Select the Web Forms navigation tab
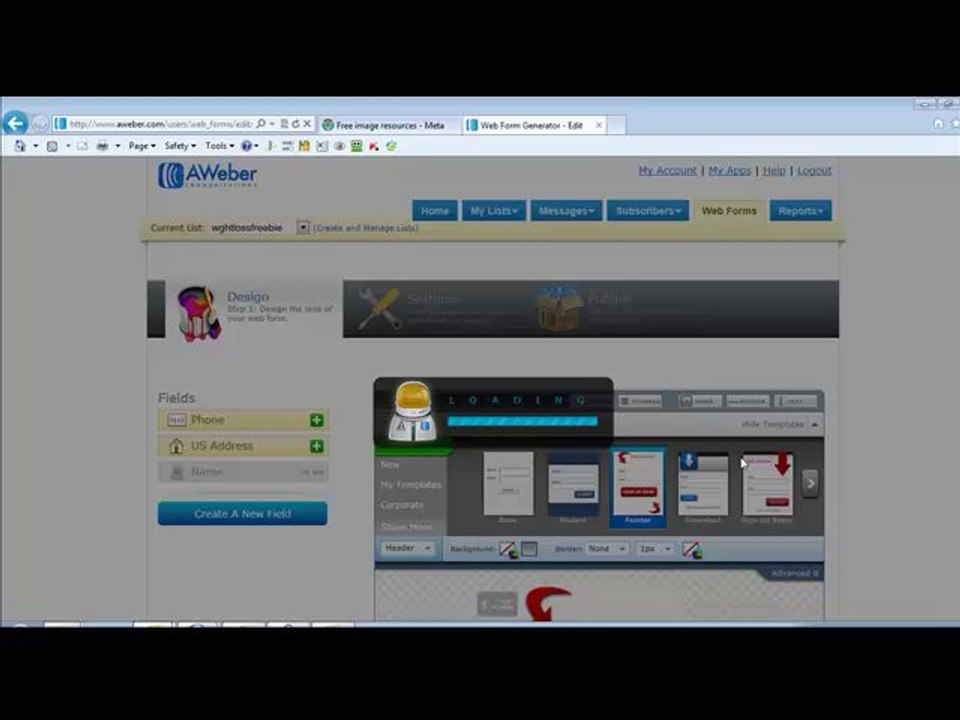960x720 pixels. point(729,211)
